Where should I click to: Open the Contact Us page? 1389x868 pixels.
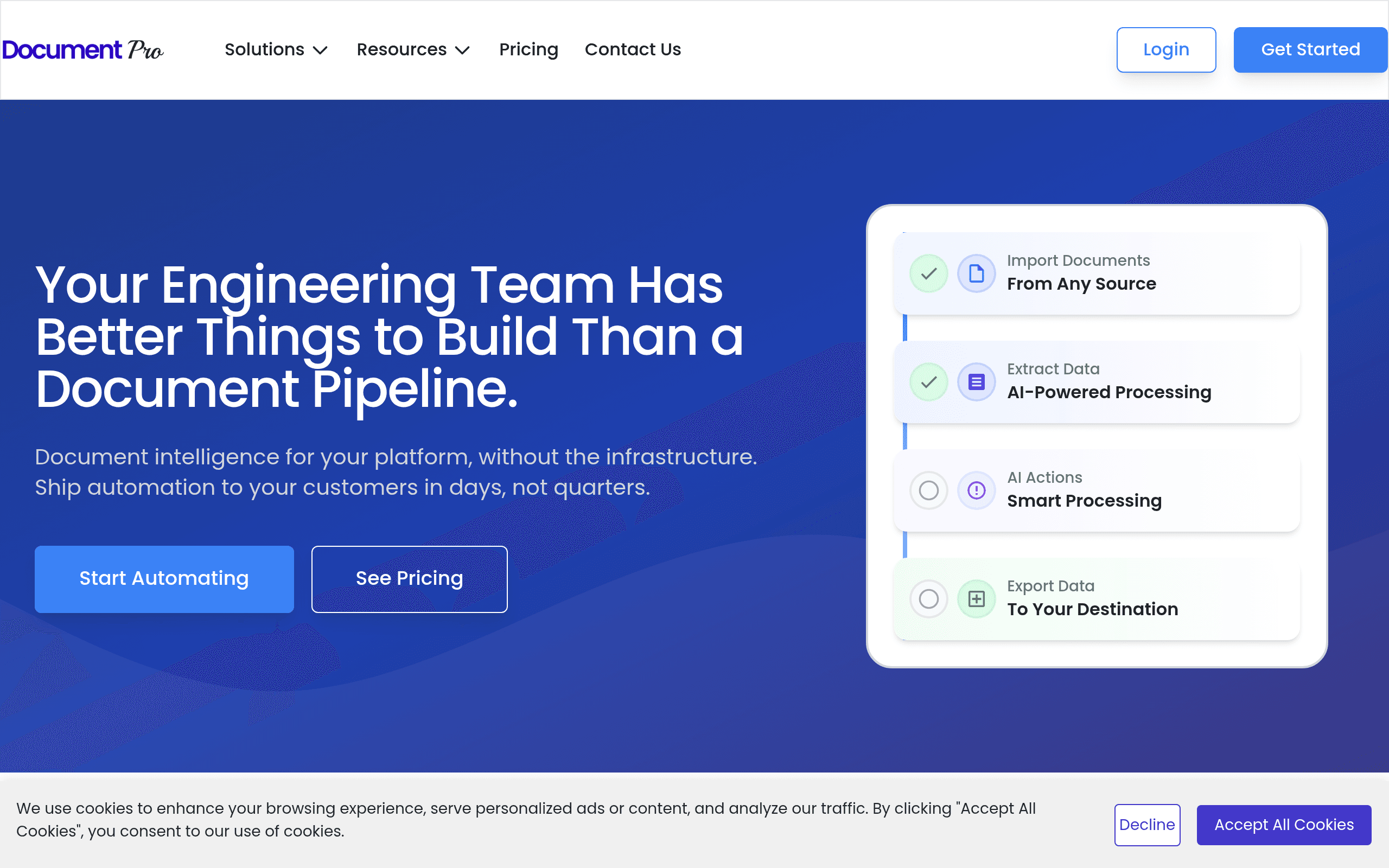tap(633, 50)
